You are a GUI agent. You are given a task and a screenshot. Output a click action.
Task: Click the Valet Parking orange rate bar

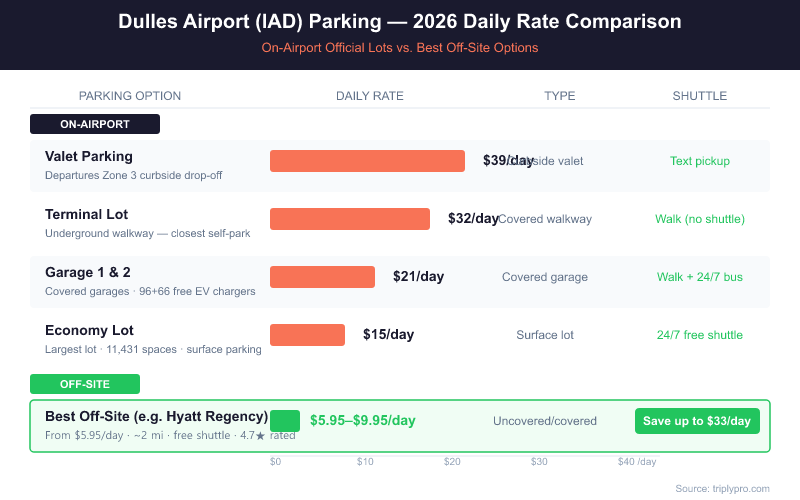pyautogui.click(x=367, y=161)
